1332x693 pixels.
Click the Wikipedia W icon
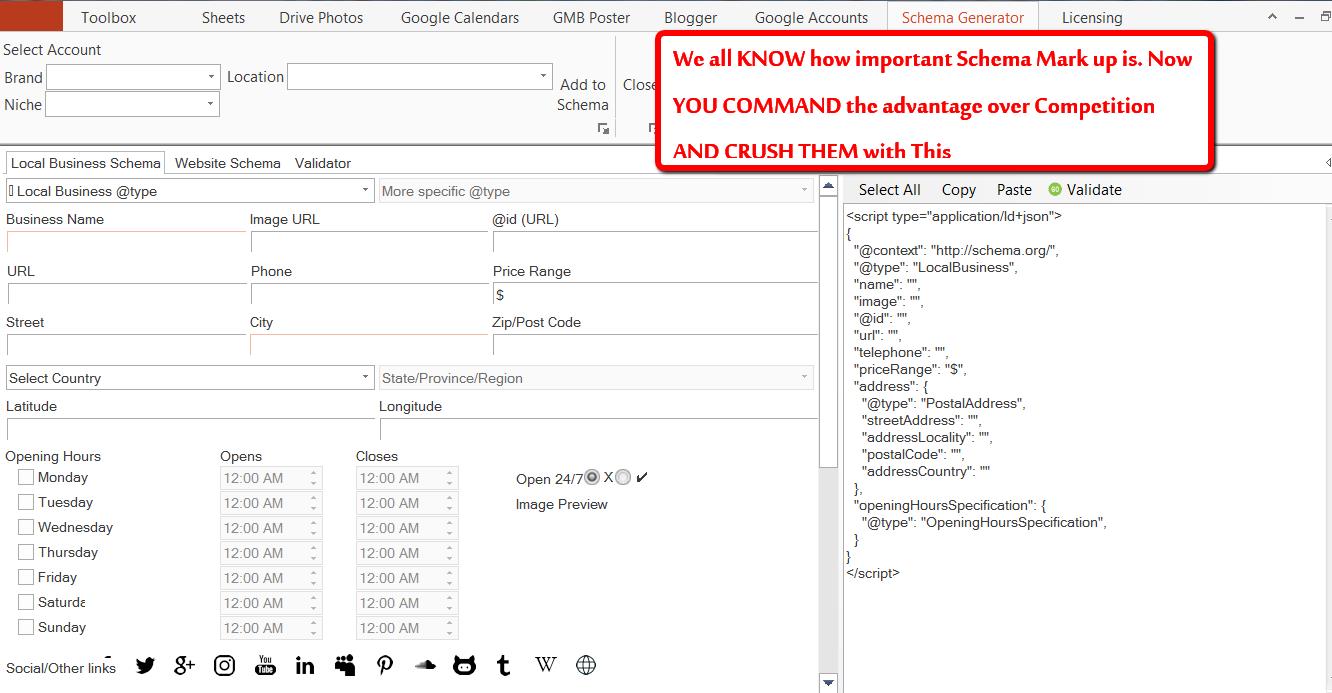[546, 664]
